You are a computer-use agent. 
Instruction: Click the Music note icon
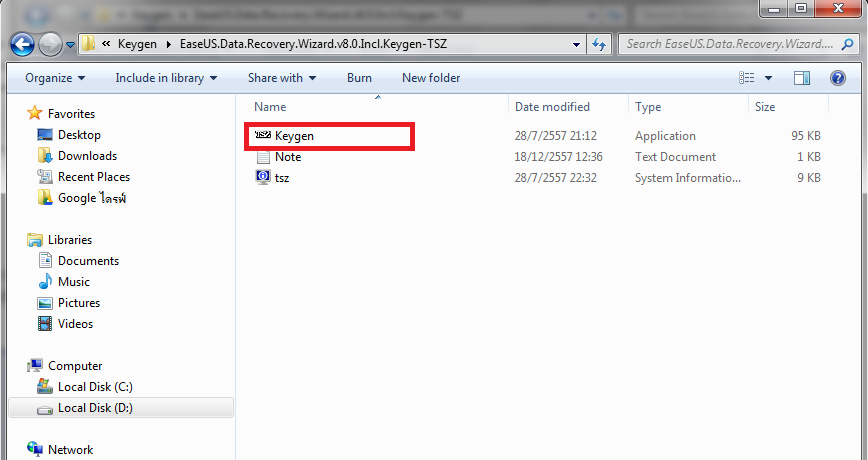point(45,281)
